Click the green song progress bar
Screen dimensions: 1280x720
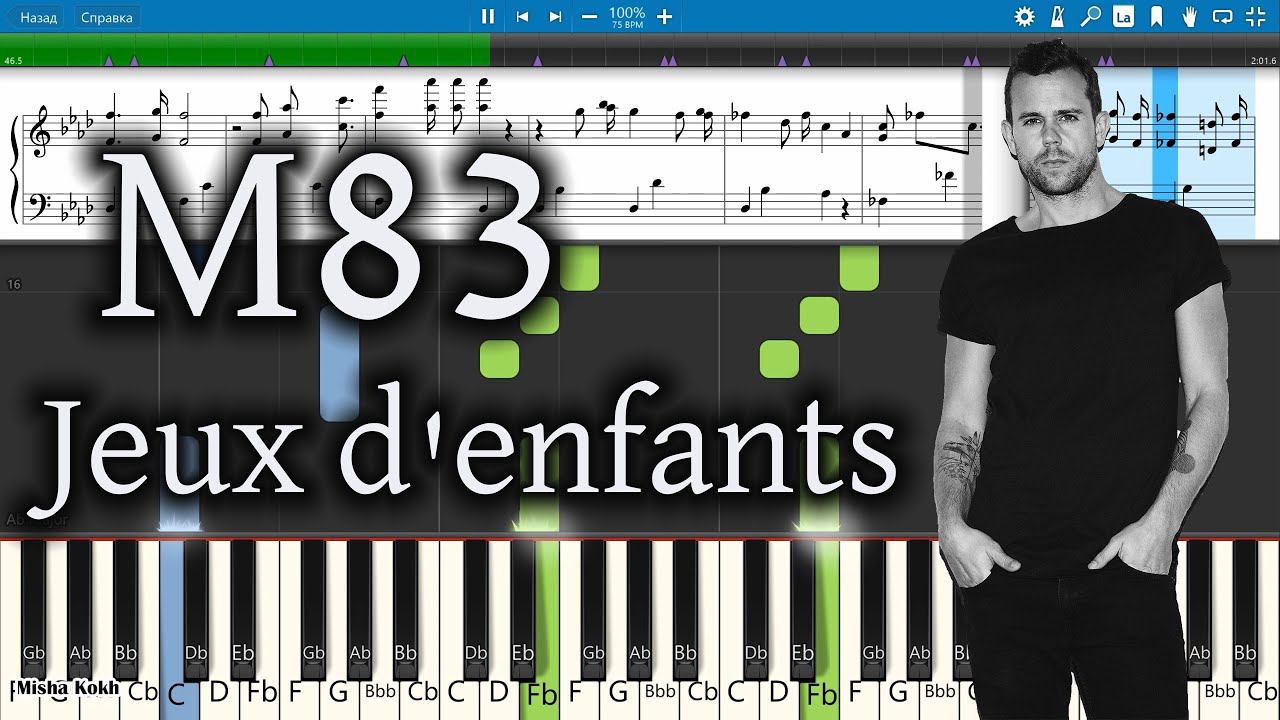point(245,50)
